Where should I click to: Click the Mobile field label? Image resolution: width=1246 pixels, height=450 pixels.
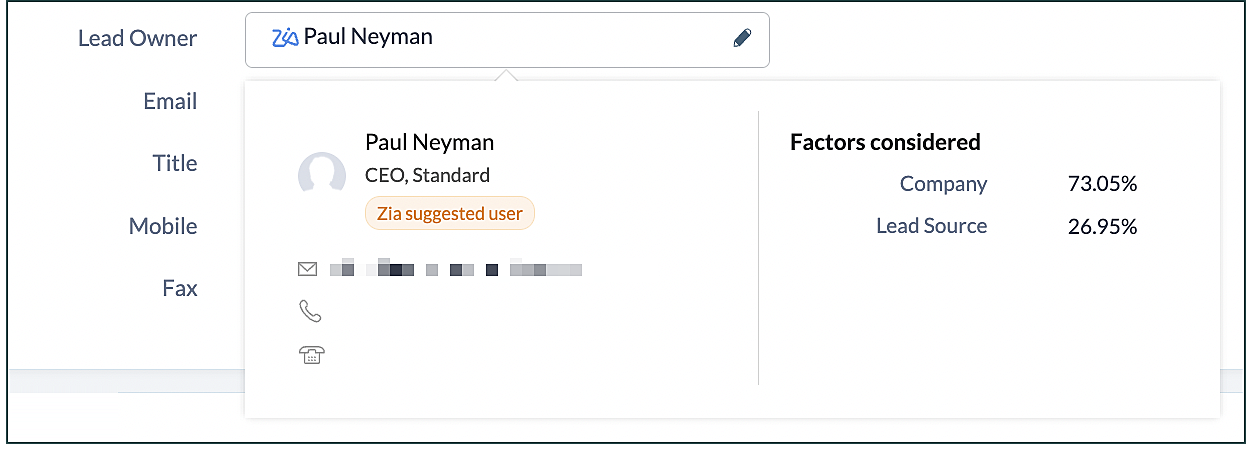pos(163,226)
